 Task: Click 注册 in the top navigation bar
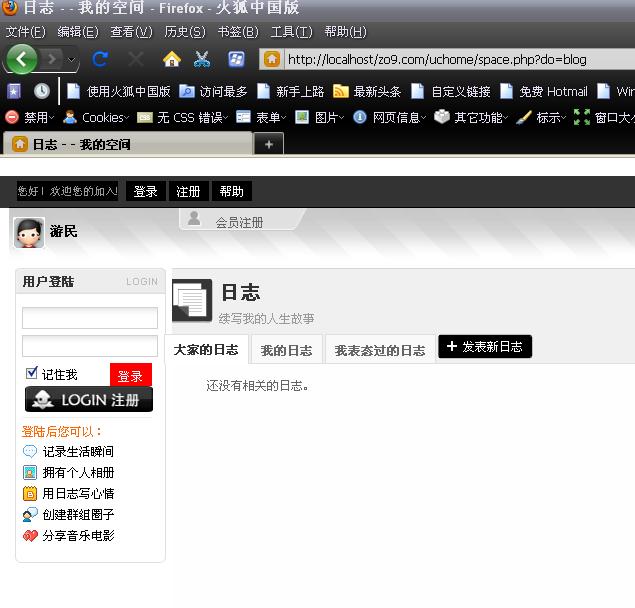(x=188, y=191)
